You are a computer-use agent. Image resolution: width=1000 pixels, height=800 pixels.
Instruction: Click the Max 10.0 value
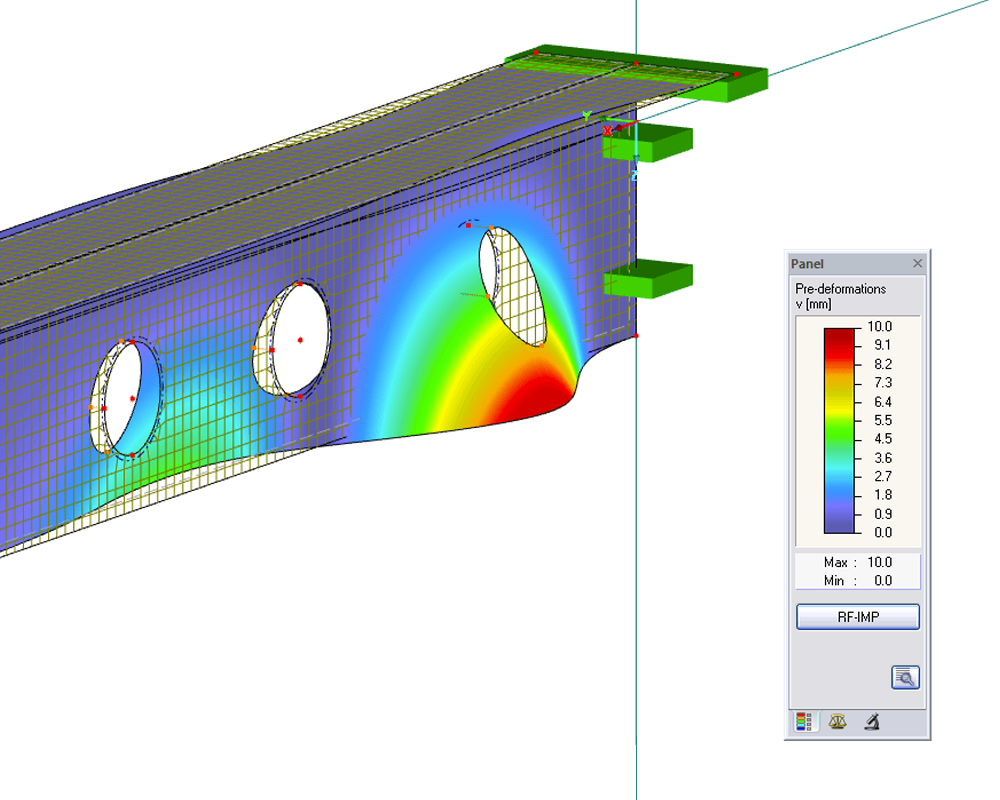(x=879, y=563)
